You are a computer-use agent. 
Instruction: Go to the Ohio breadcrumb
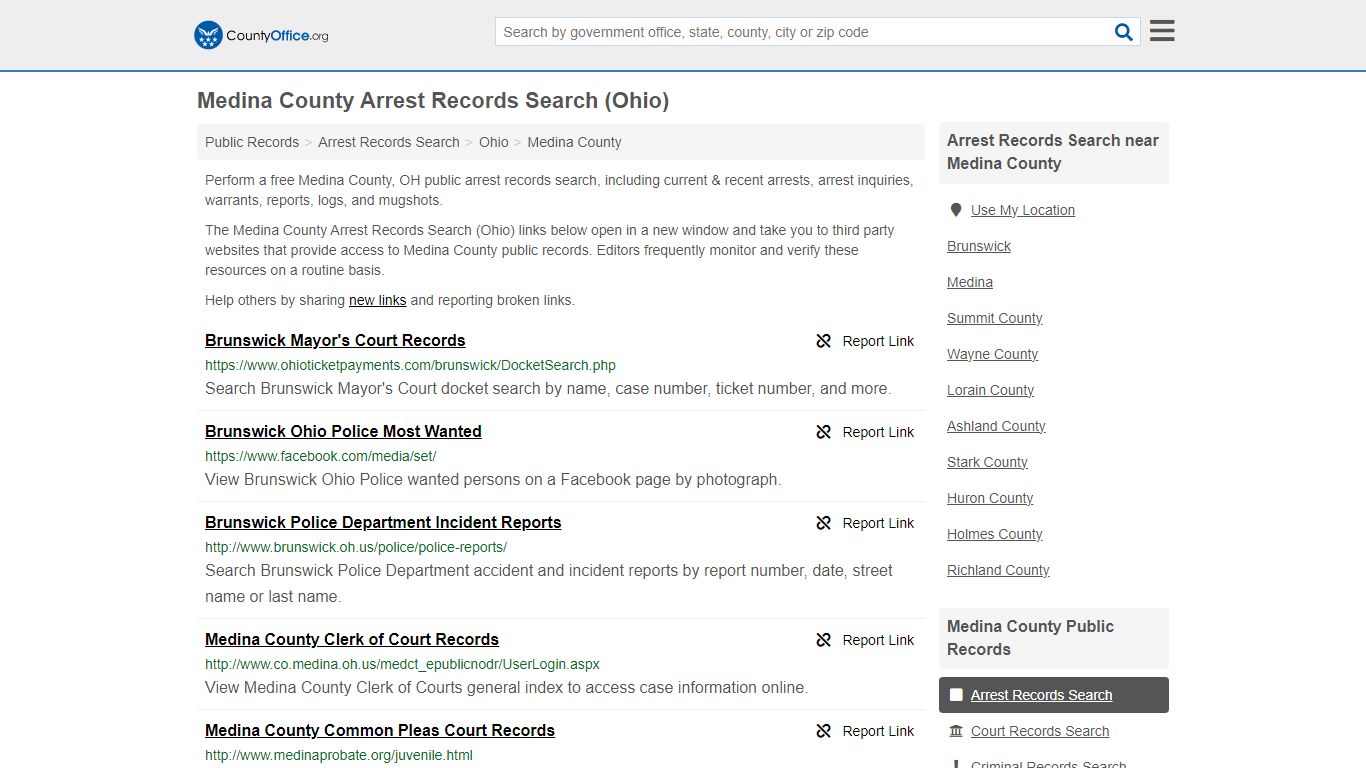[x=494, y=142]
